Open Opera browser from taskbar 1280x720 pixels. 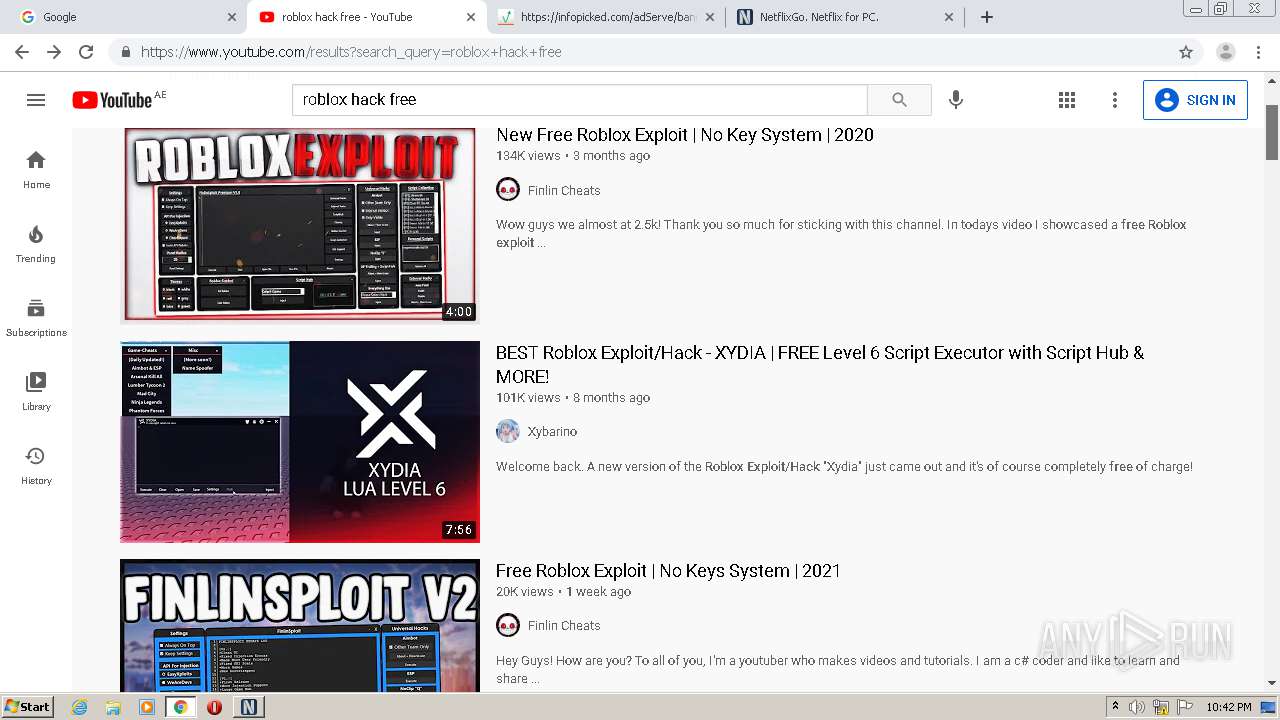(x=214, y=707)
